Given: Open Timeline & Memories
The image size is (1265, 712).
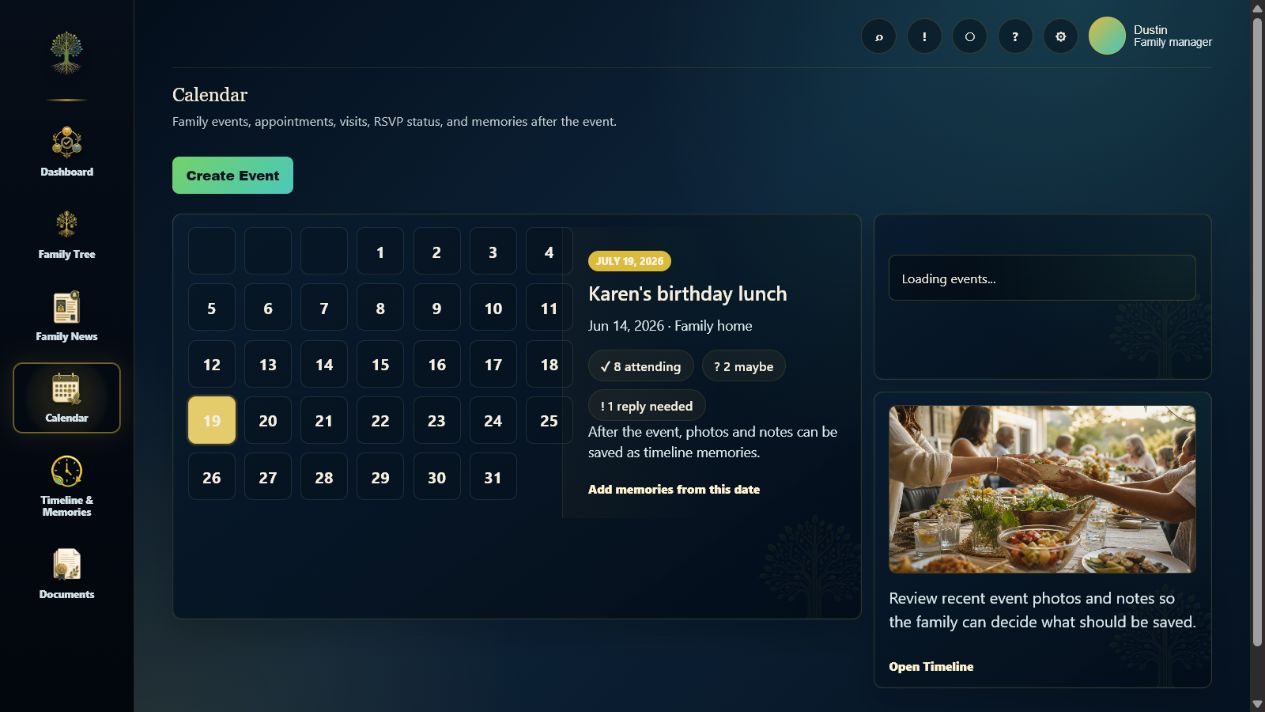Looking at the screenshot, I should point(67,486).
